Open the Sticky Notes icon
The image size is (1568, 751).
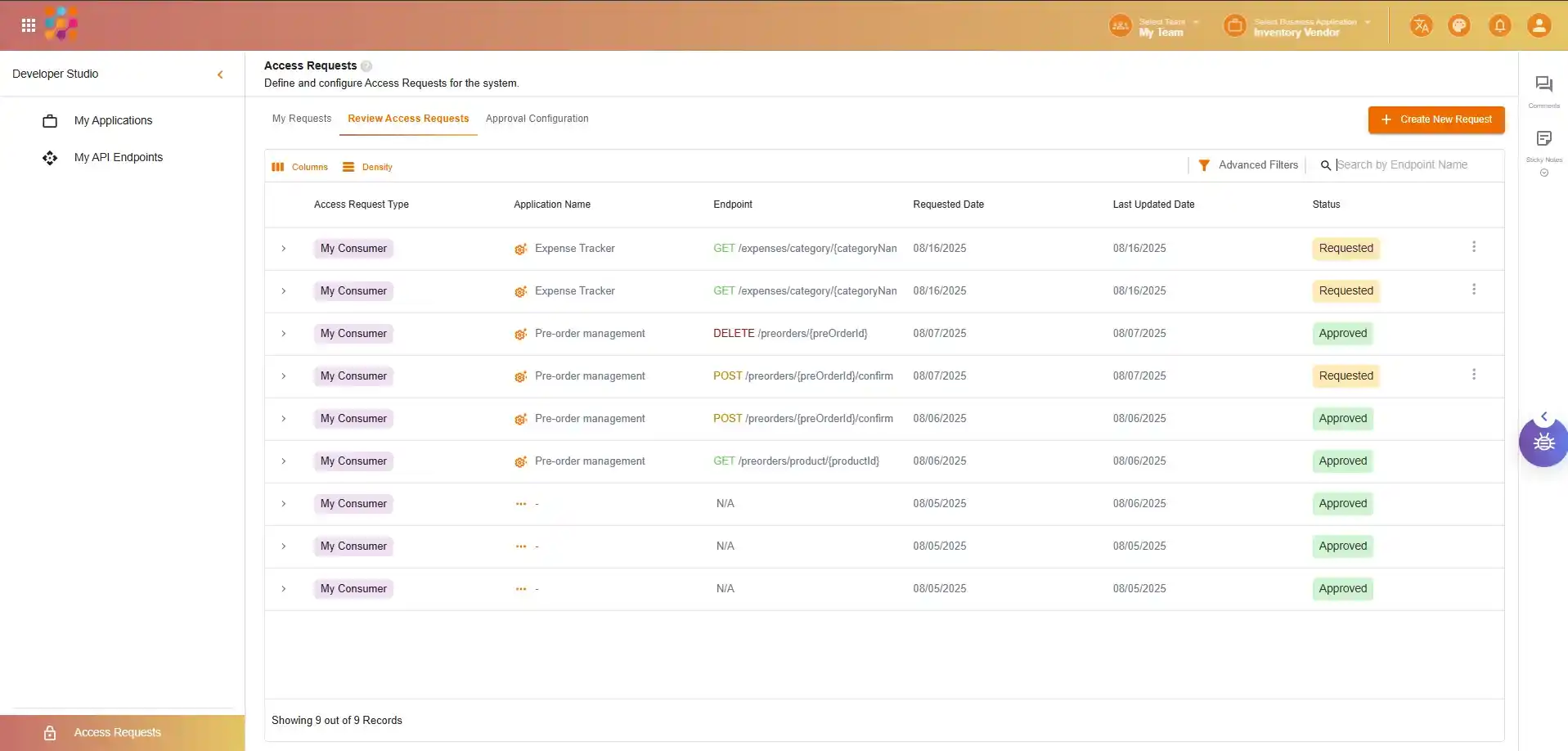click(1543, 139)
